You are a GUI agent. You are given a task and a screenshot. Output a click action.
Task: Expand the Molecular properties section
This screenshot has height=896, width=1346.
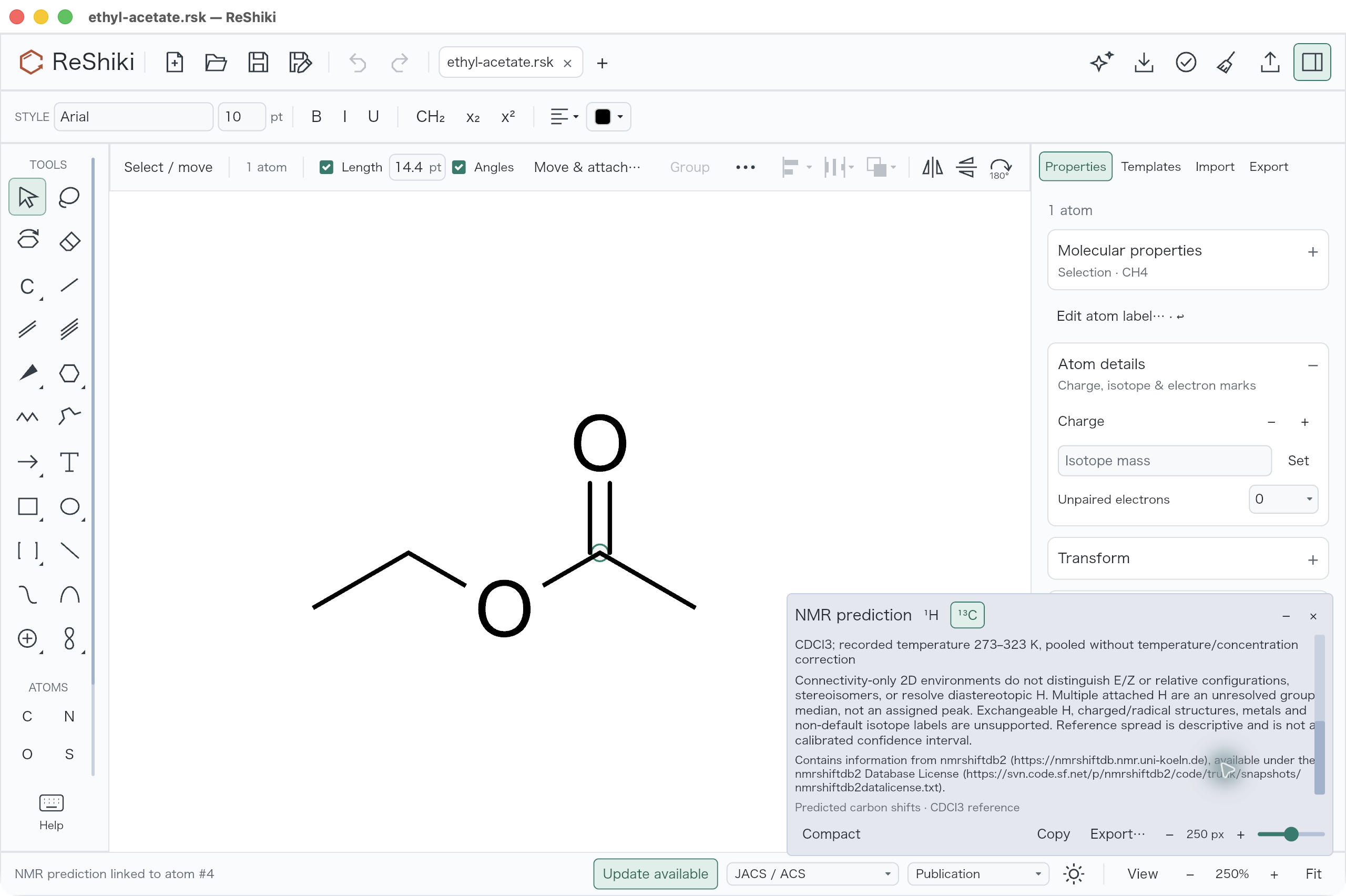point(1312,252)
